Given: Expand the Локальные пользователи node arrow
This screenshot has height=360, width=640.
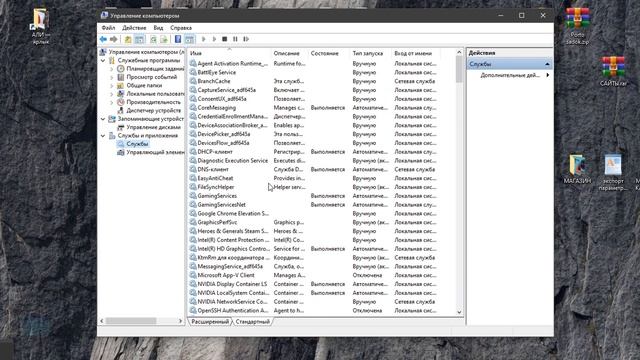Looking at the screenshot, I should pos(111,94).
